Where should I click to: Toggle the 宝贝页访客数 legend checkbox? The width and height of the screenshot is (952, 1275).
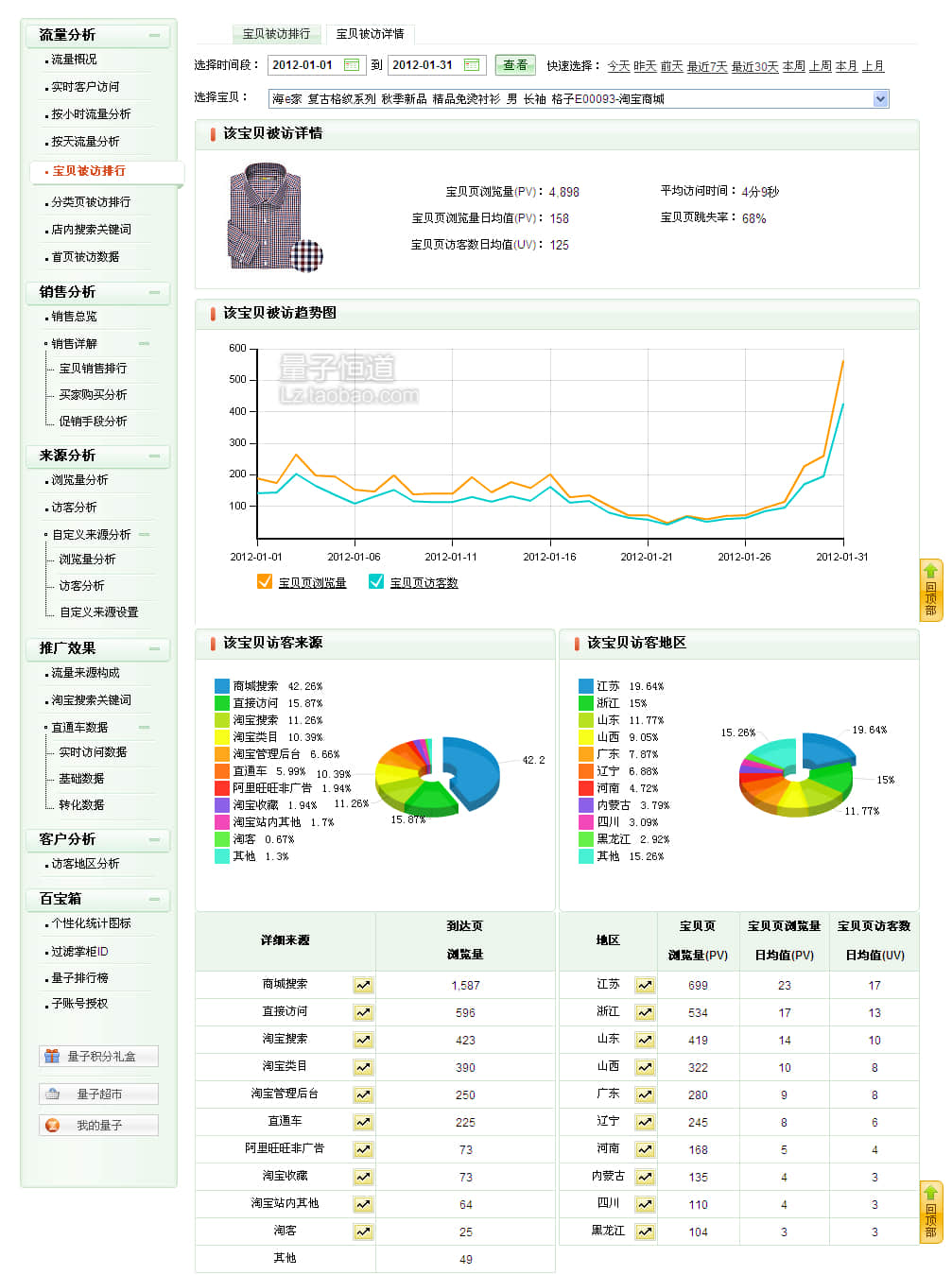pos(375,582)
